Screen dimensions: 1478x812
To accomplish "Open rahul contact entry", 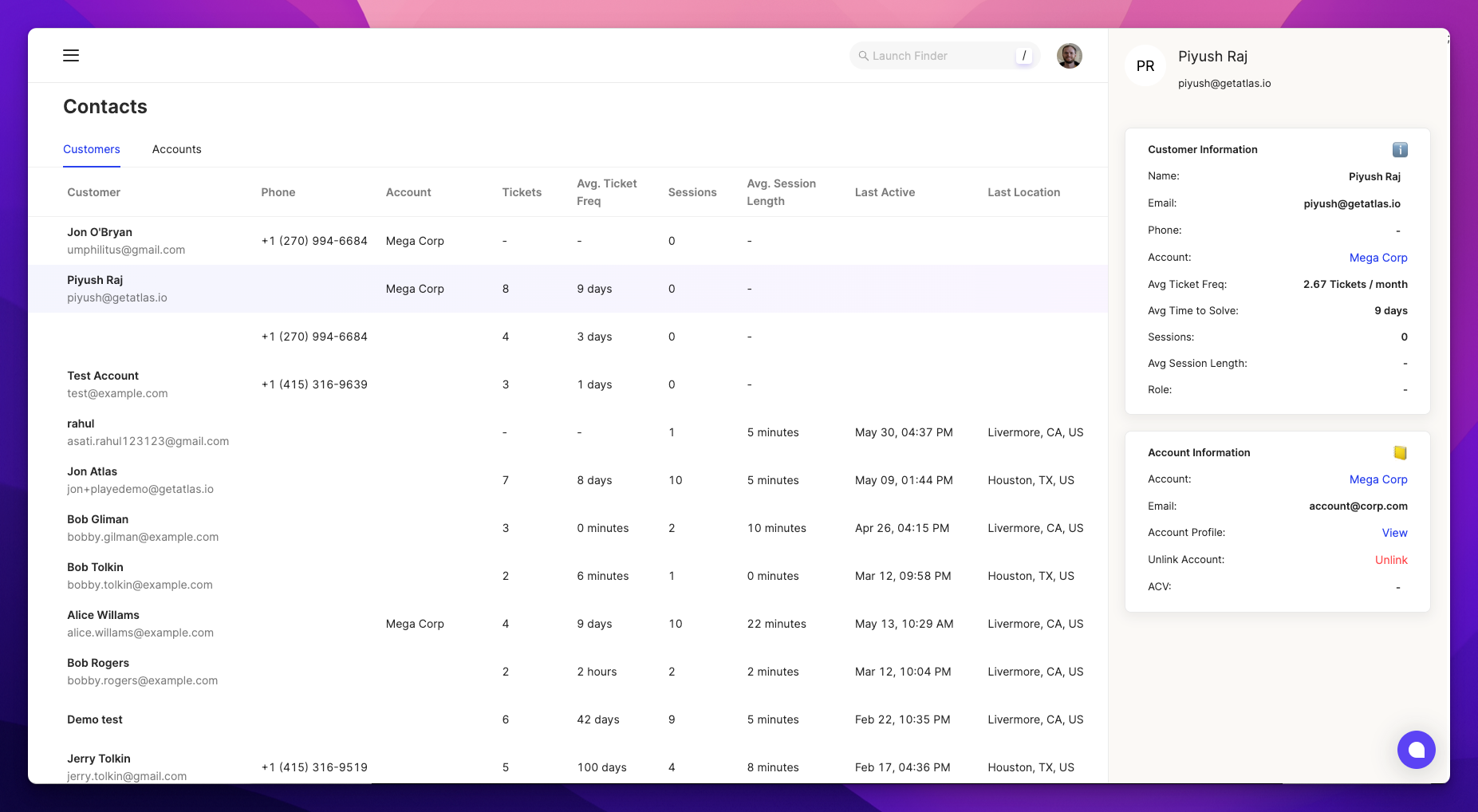I will coord(568,432).
